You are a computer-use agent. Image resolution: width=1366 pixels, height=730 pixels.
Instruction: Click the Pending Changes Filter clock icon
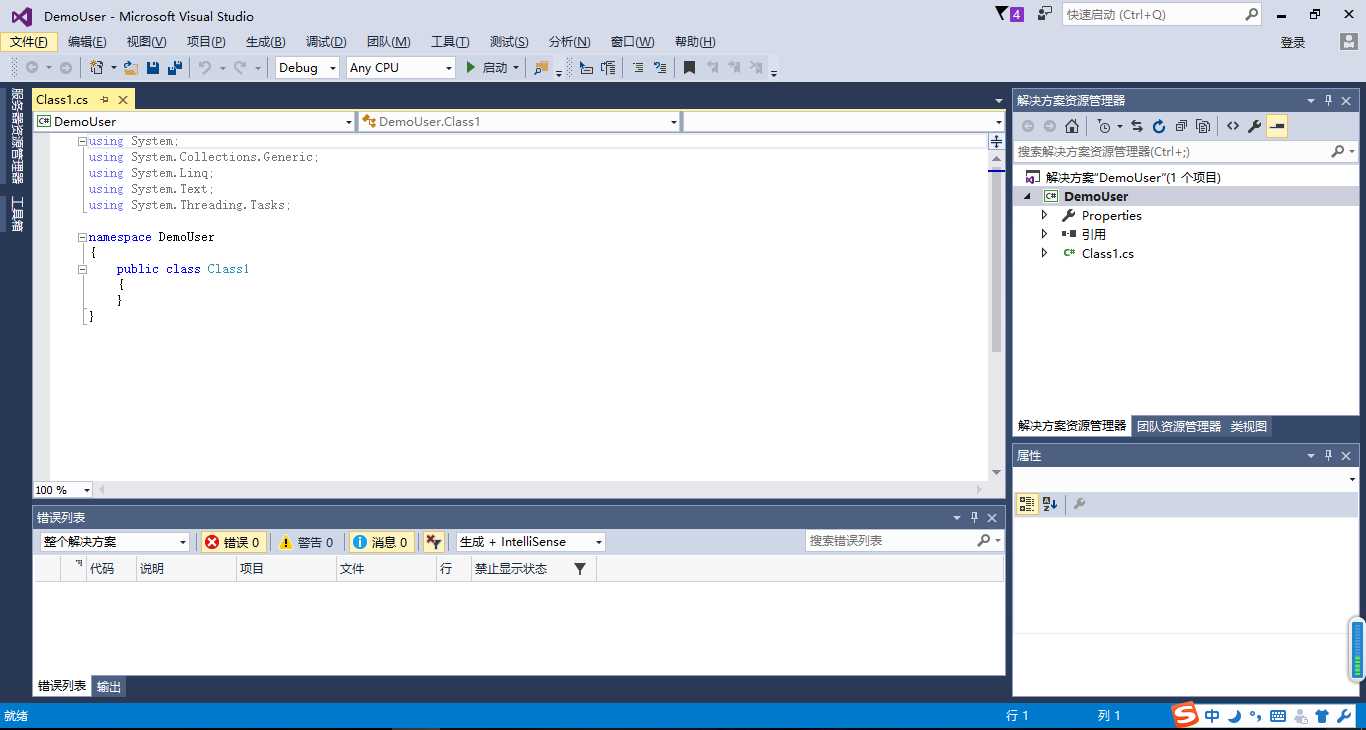[1103, 126]
